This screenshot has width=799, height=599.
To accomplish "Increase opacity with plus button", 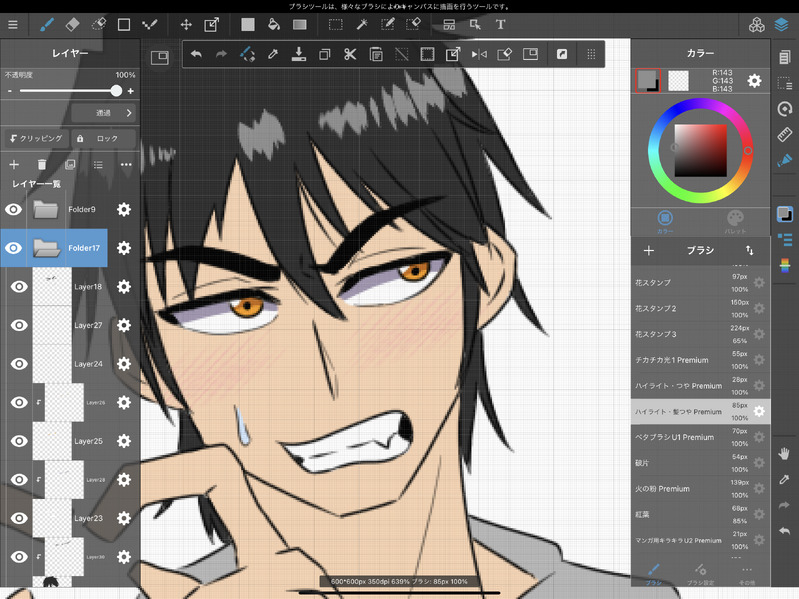I will [x=130, y=91].
